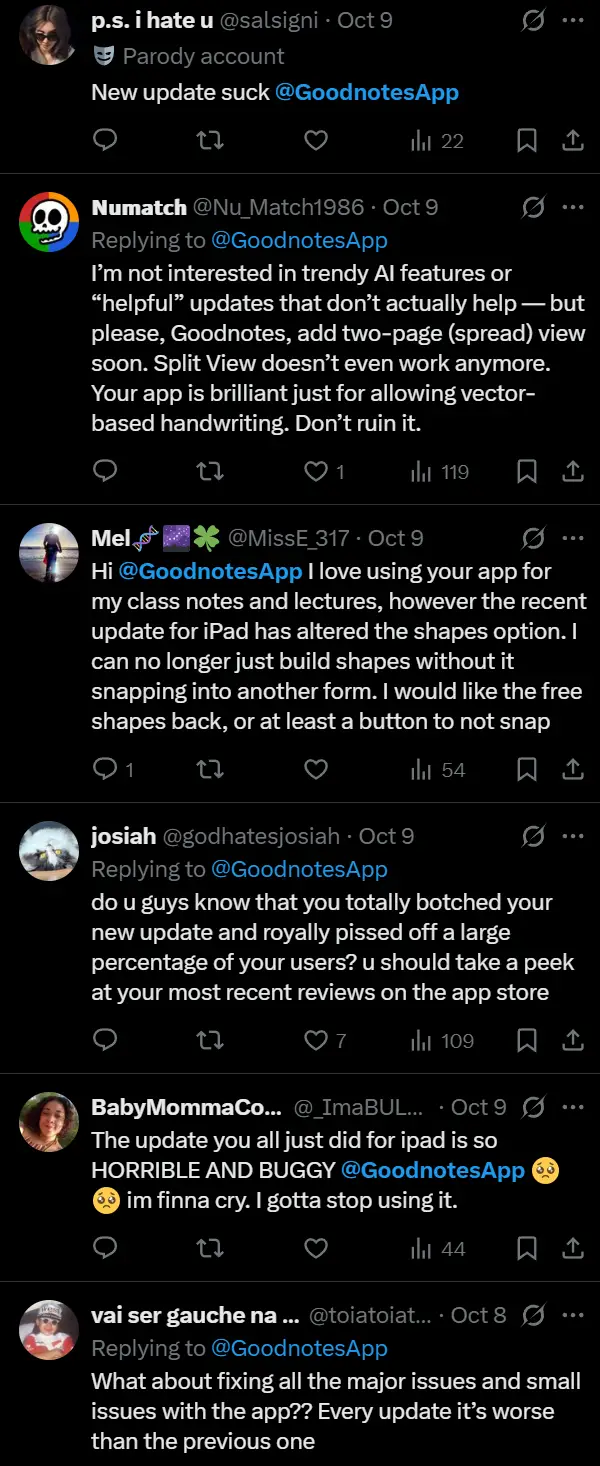Like josiah's tweet about botched update
The width and height of the screenshot is (600, 1466).
316,1040
